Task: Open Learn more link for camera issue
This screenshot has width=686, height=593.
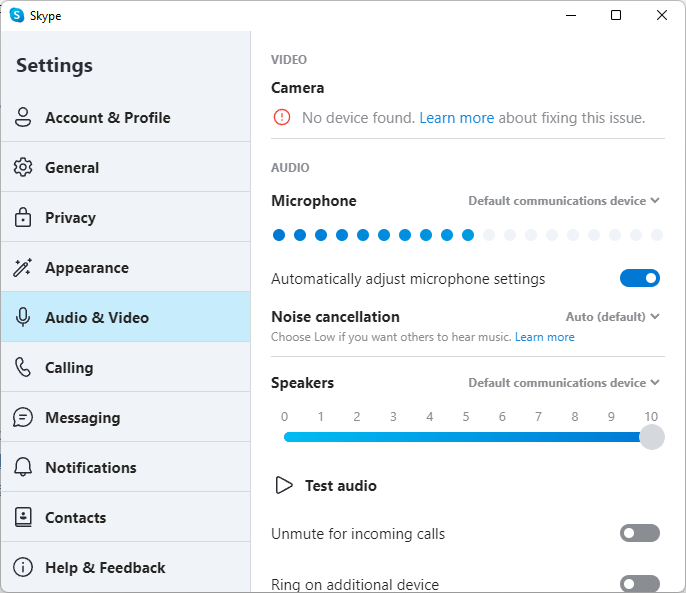Action: tap(456, 118)
